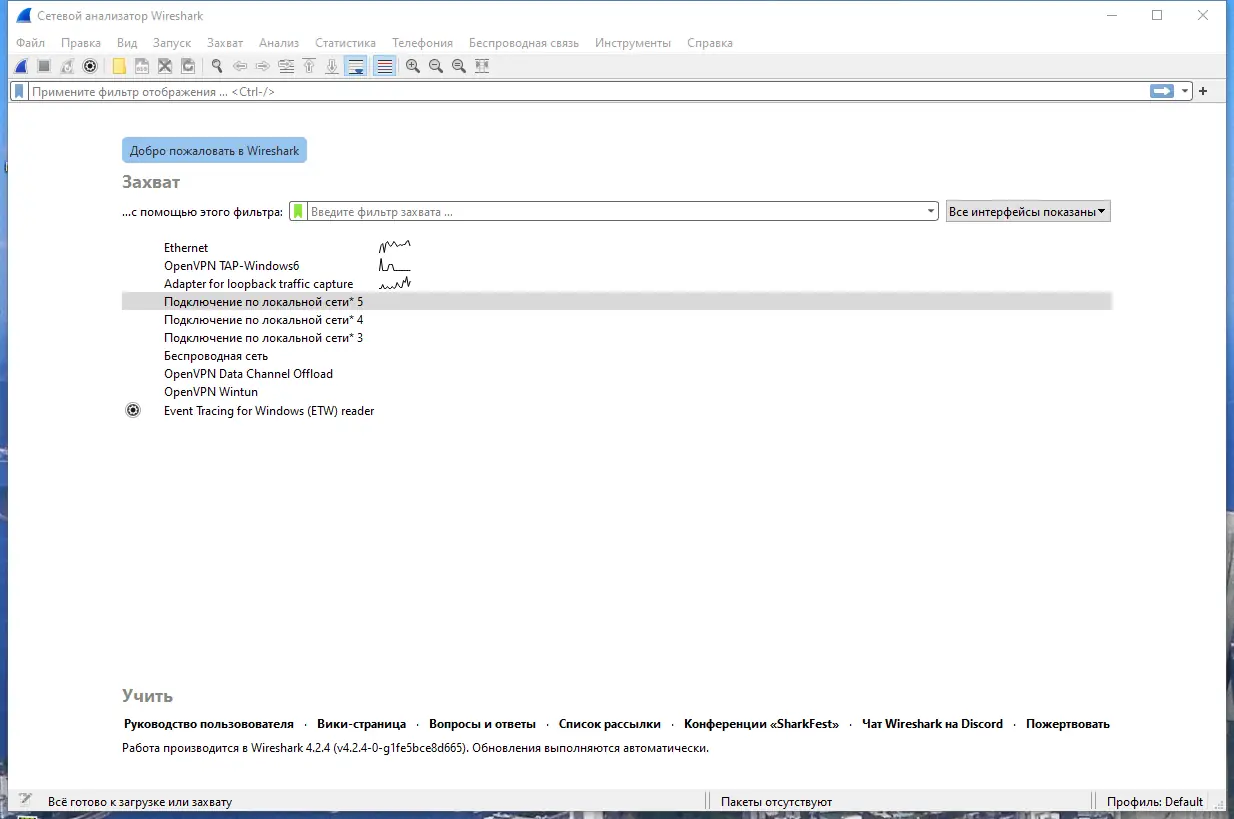Jump to last packet toolbar icon
The width and height of the screenshot is (1234, 819).
coord(332,66)
